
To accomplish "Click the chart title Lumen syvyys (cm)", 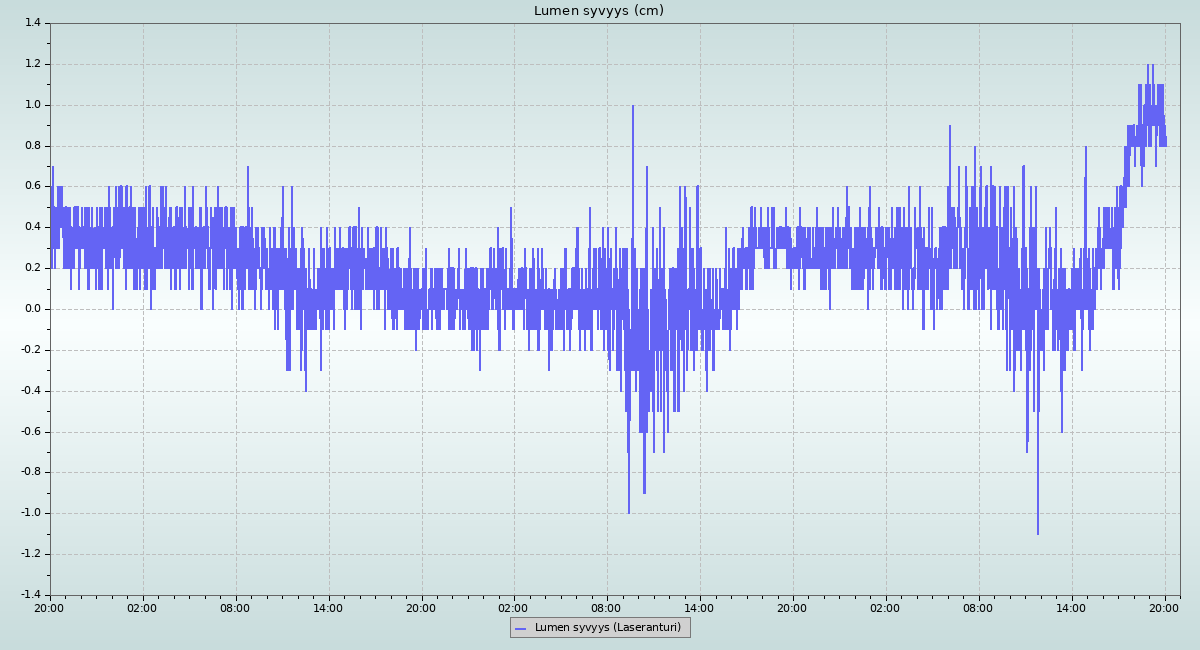I will pyautogui.click(x=598, y=11).
